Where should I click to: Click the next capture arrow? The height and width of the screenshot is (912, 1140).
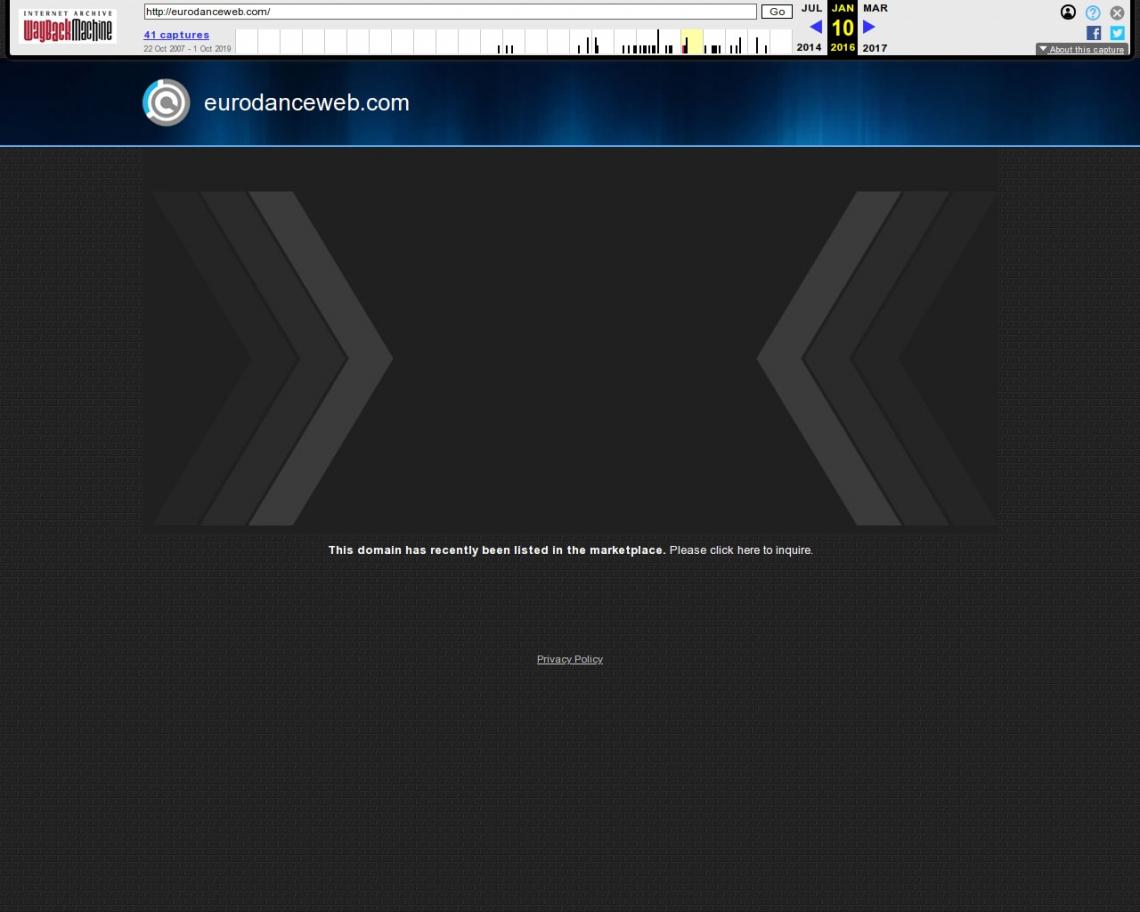tap(869, 27)
